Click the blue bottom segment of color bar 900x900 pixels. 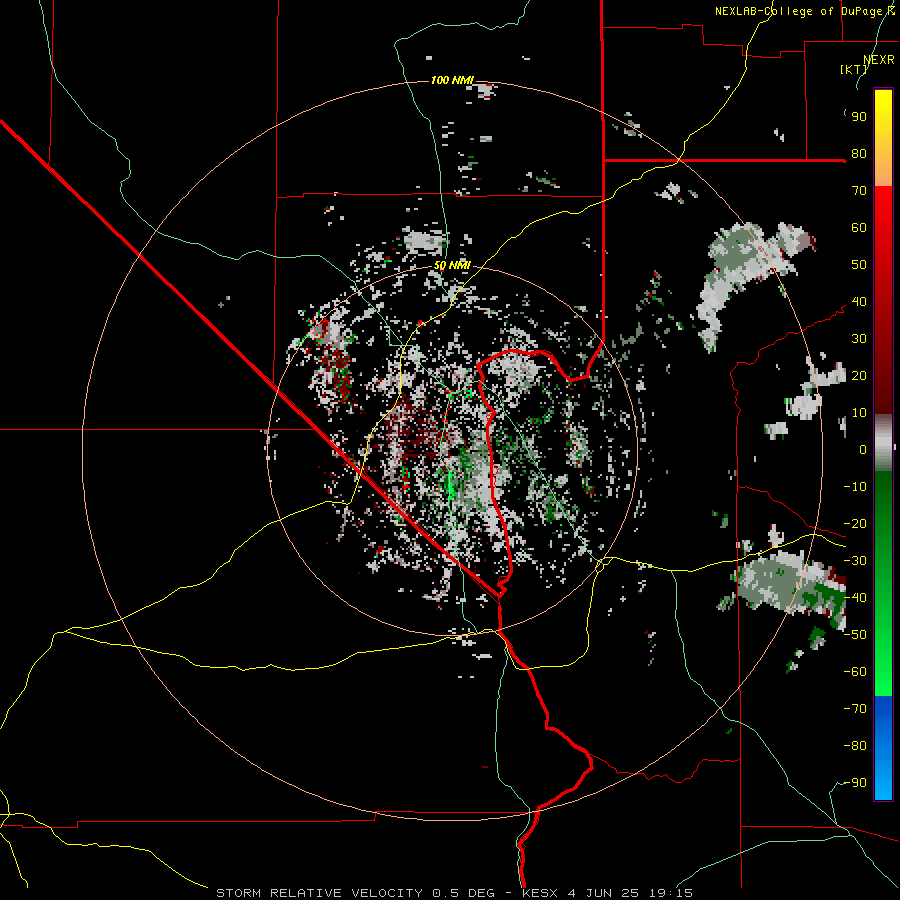click(x=883, y=747)
